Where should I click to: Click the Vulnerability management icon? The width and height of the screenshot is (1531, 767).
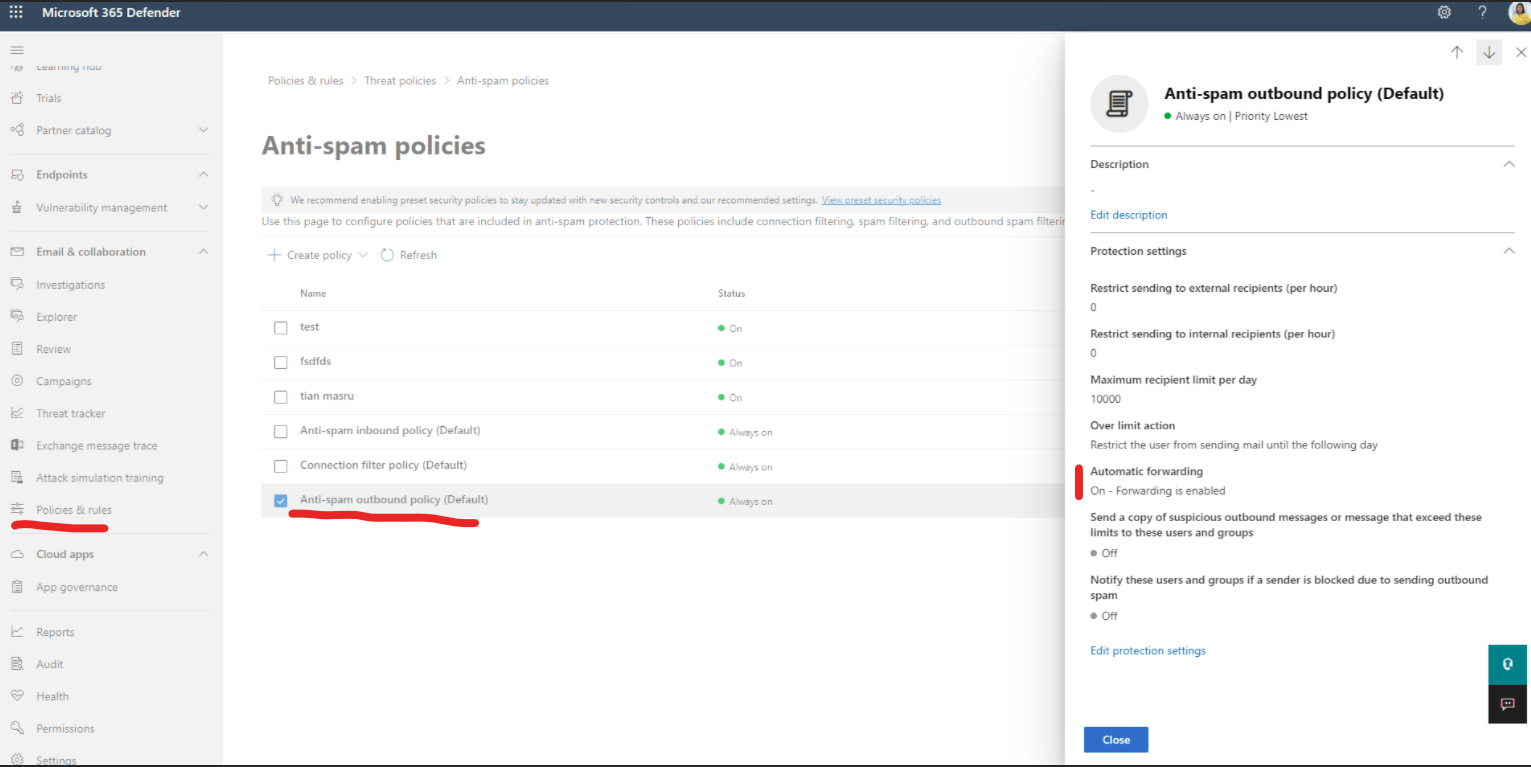click(17, 208)
